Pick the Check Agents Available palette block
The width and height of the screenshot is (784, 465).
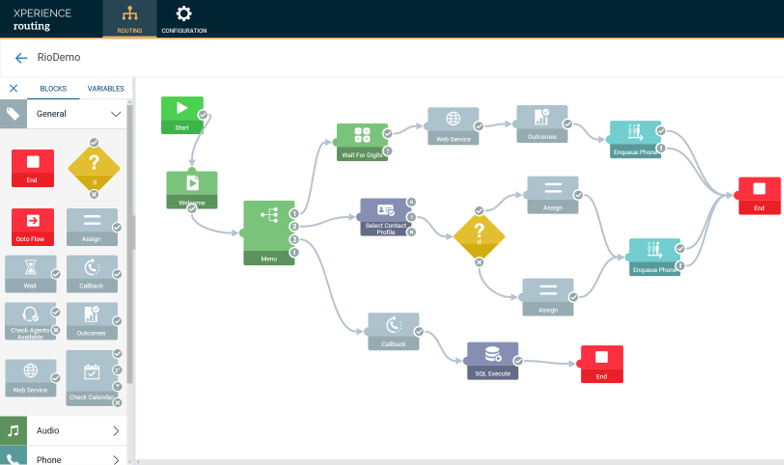tap(30, 320)
